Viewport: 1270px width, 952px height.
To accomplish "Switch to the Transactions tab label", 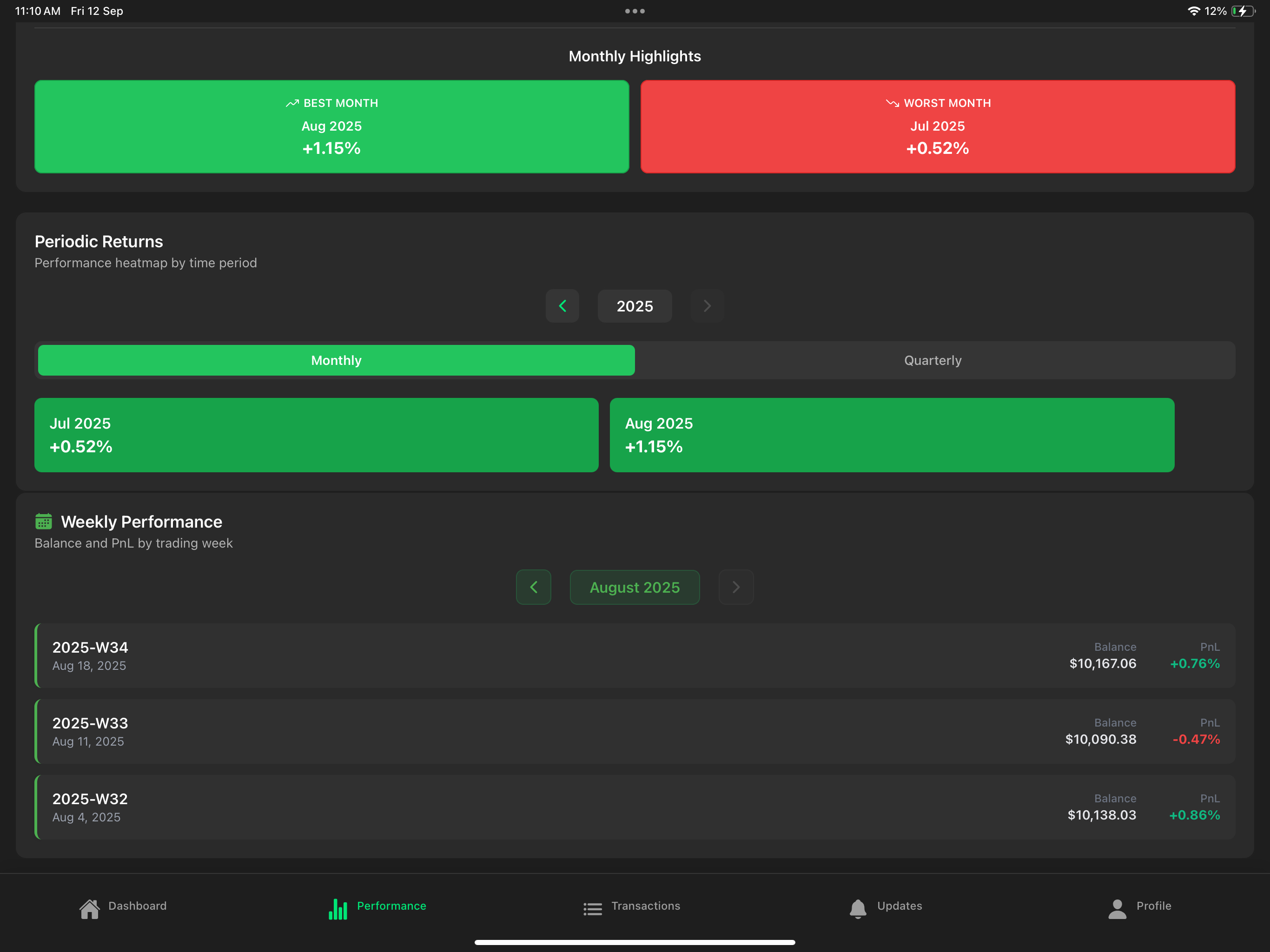I will (645, 906).
